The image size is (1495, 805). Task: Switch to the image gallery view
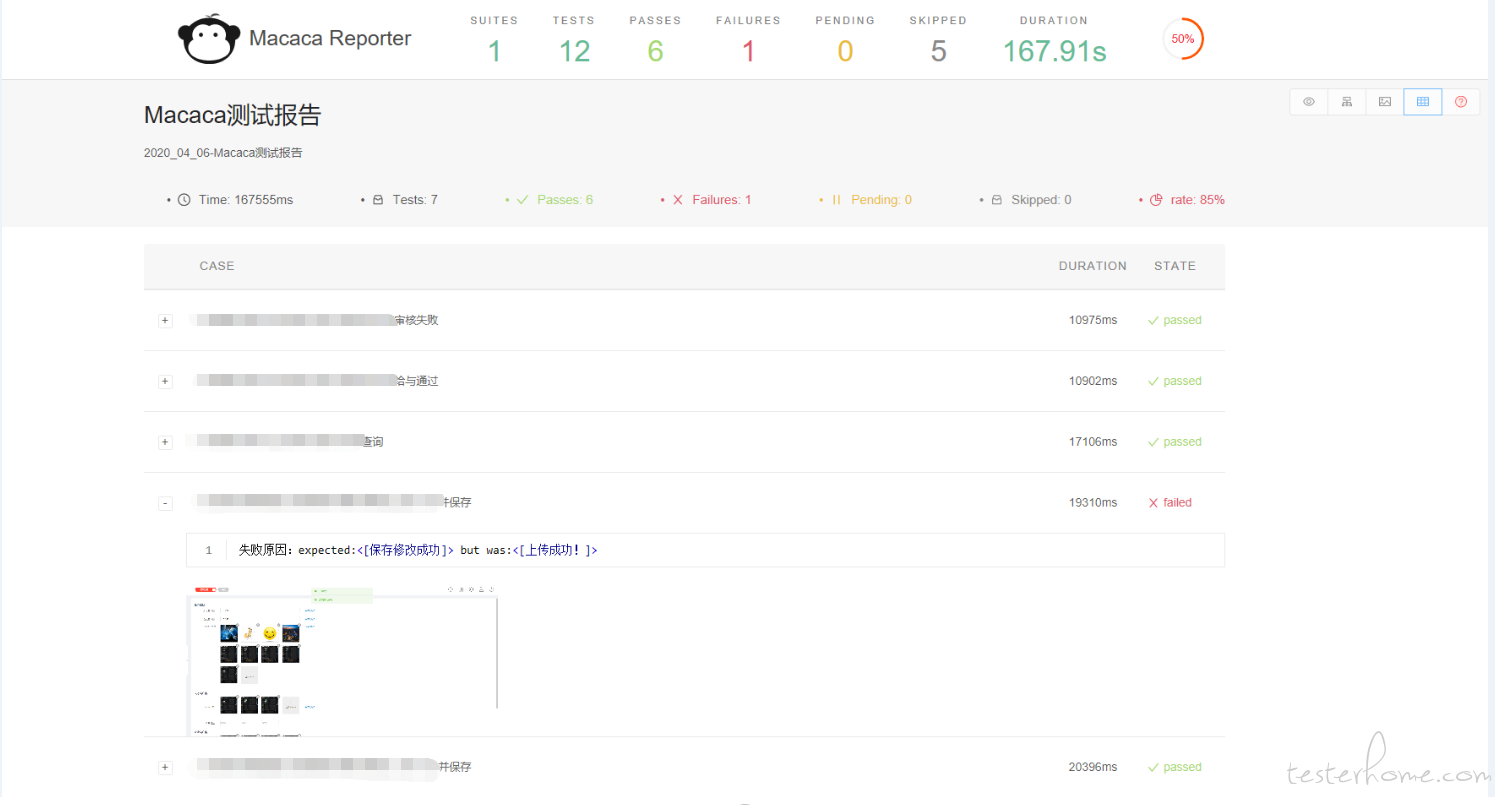pyautogui.click(x=1385, y=102)
